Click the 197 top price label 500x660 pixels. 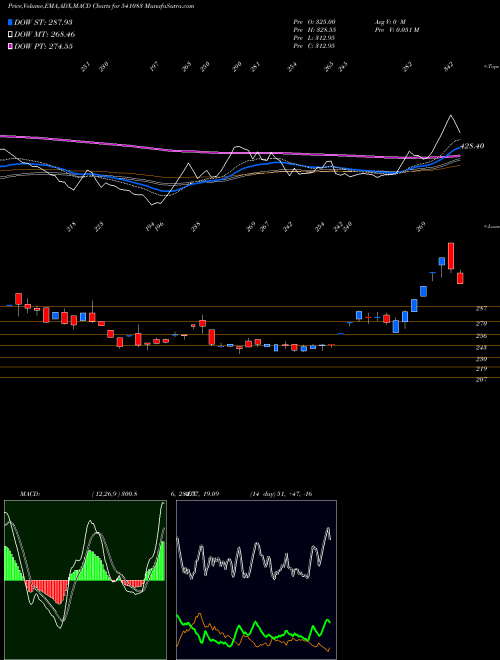click(154, 67)
